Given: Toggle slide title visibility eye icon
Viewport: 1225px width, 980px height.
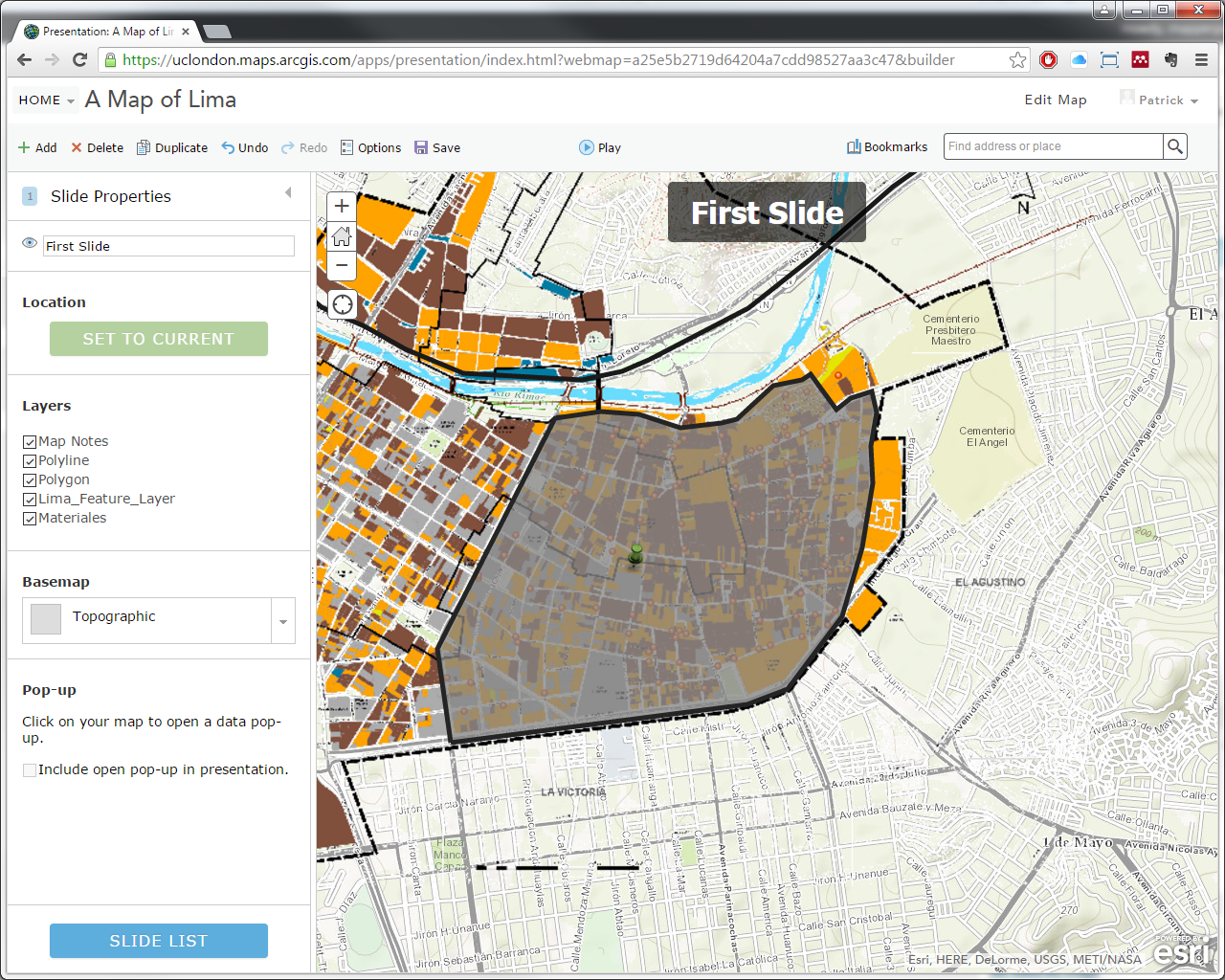Looking at the screenshot, I should tap(30, 243).
